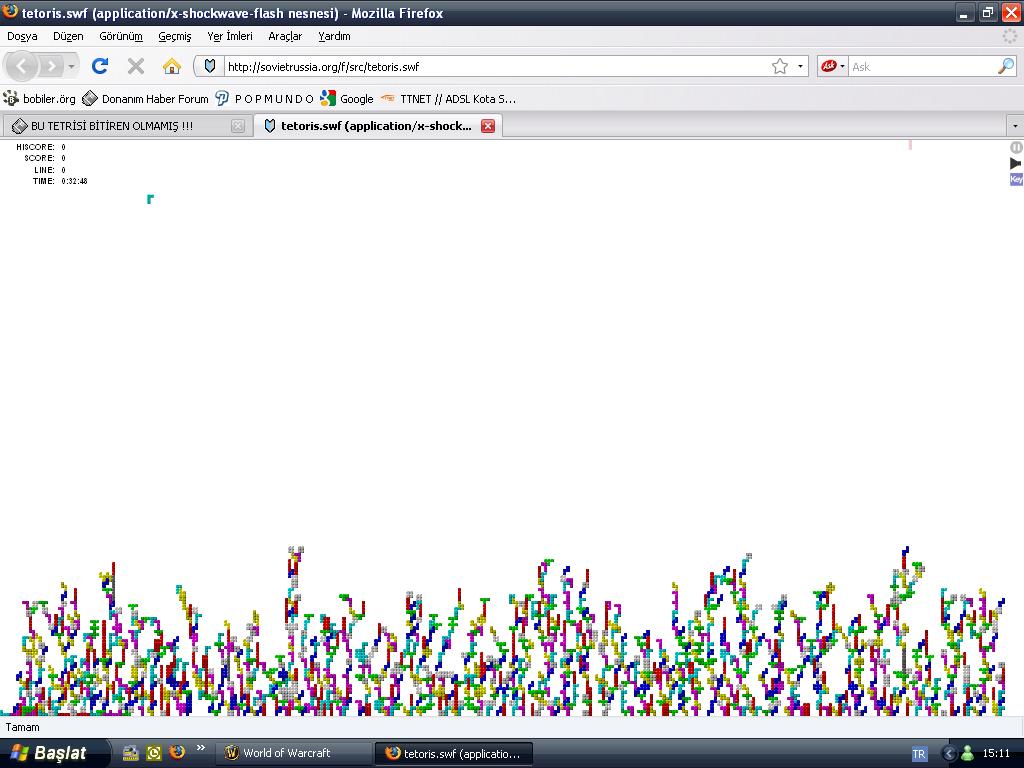Open the Donanım Haber Forum bookmark
Image resolution: width=1024 pixels, height=768 pixels.
[146, 99]
